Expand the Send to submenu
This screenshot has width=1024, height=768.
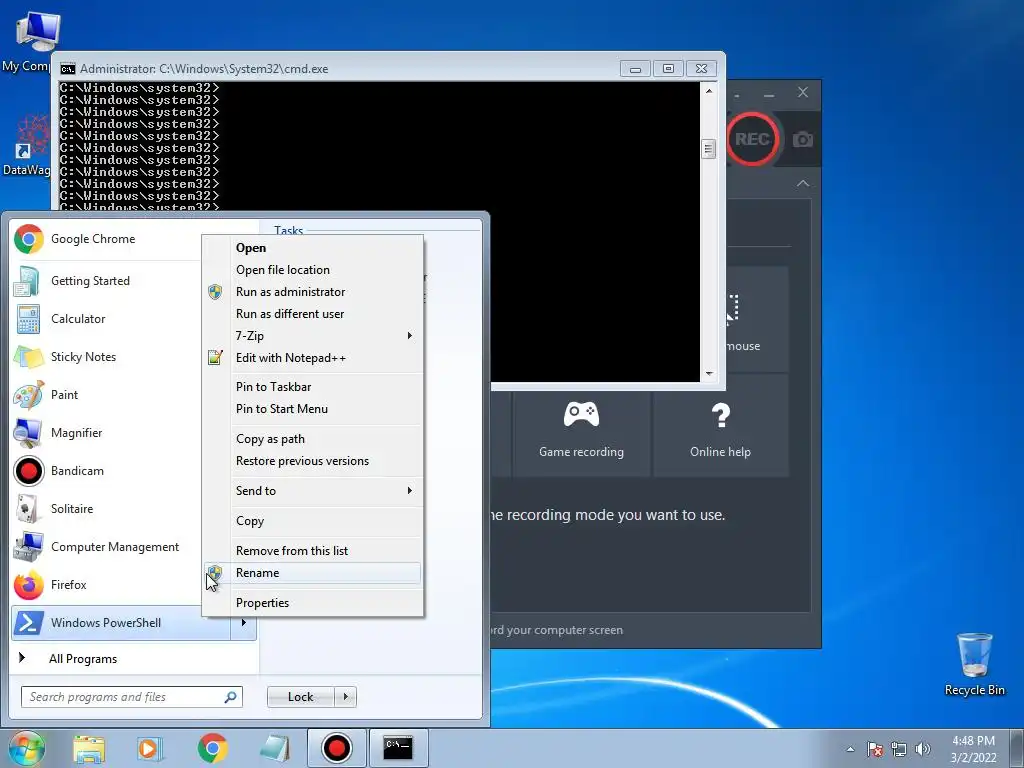(x=312, y=490)
